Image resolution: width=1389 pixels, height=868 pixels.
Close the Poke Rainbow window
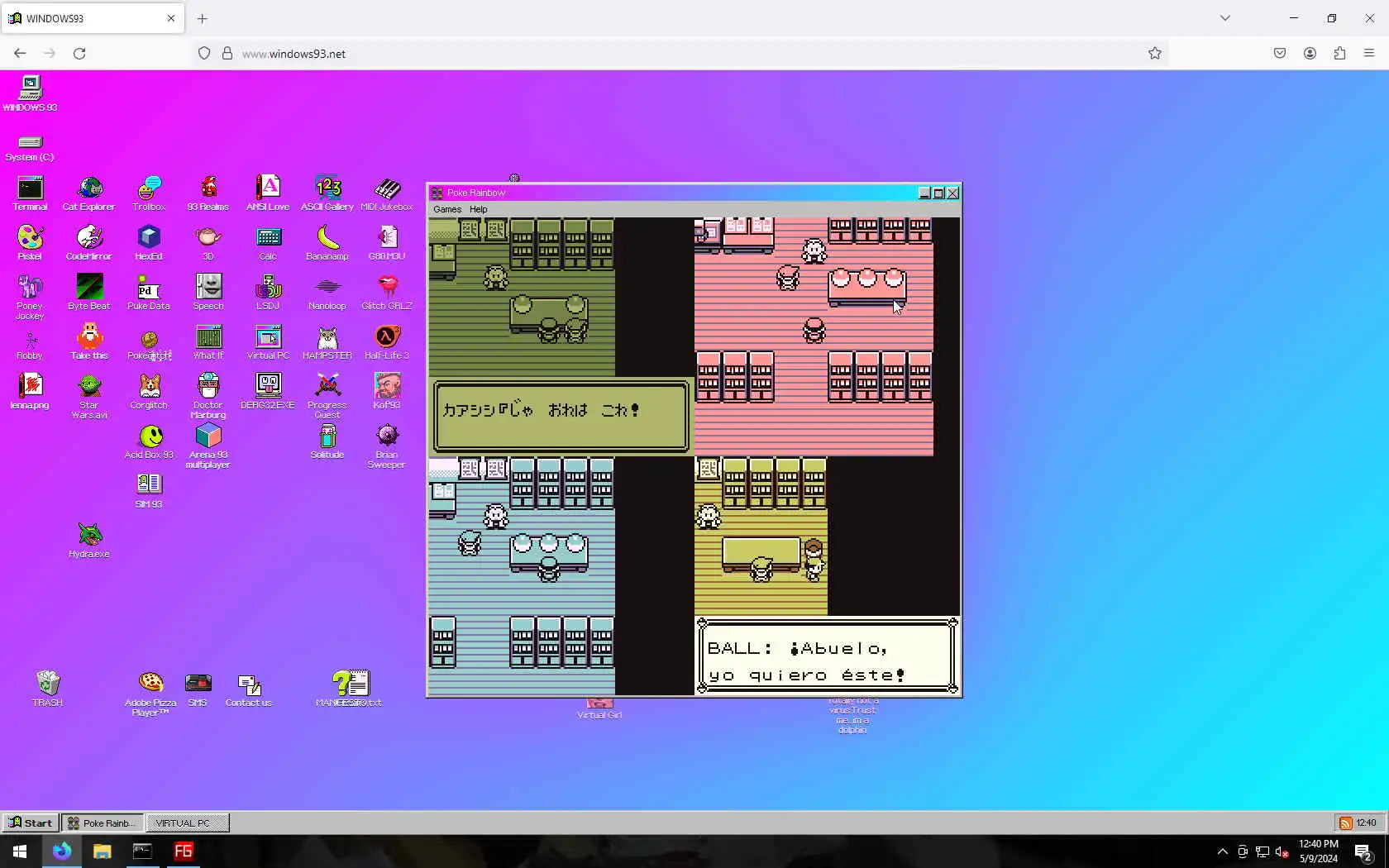pos(952,193)
